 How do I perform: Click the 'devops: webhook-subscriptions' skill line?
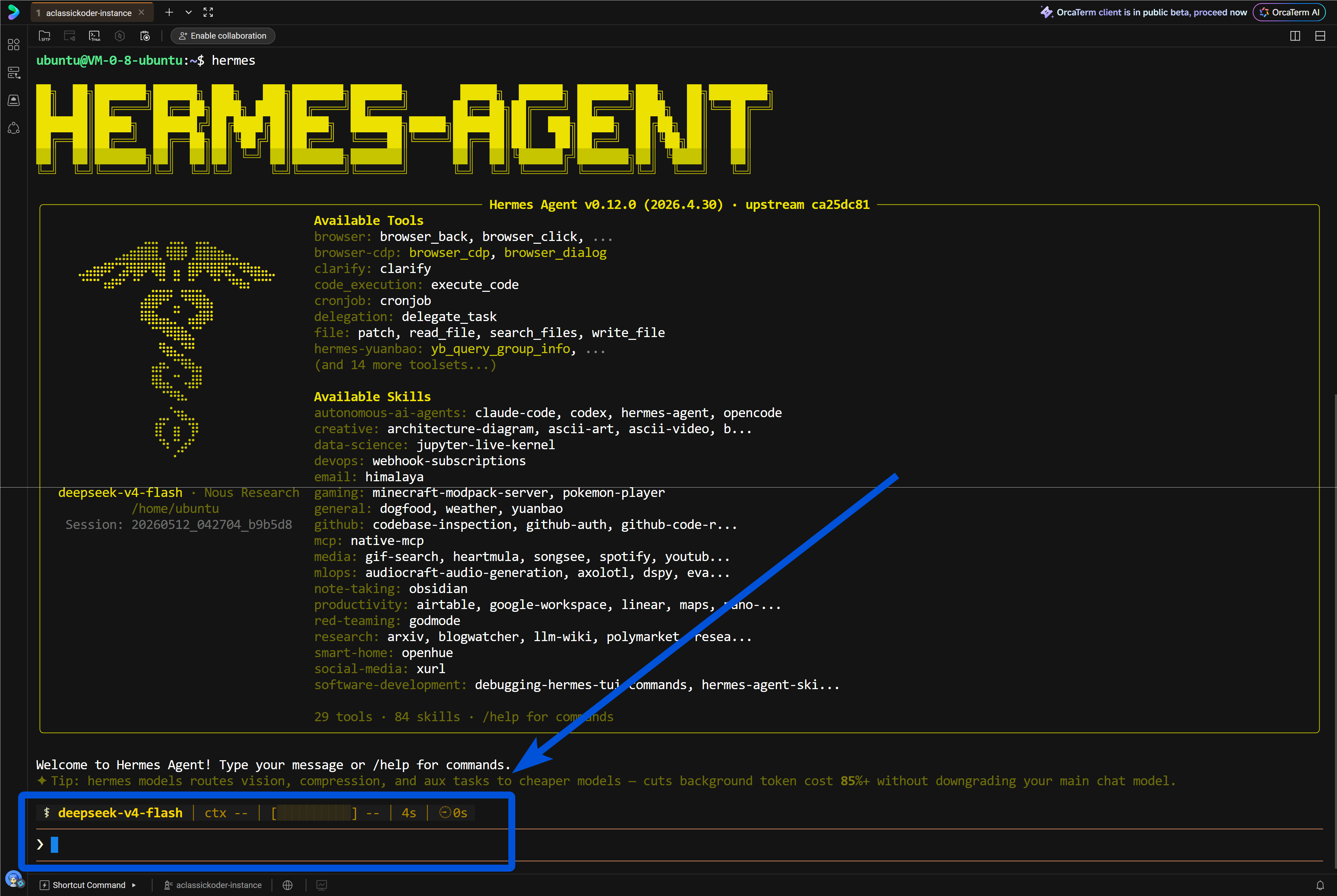(420, 461)
